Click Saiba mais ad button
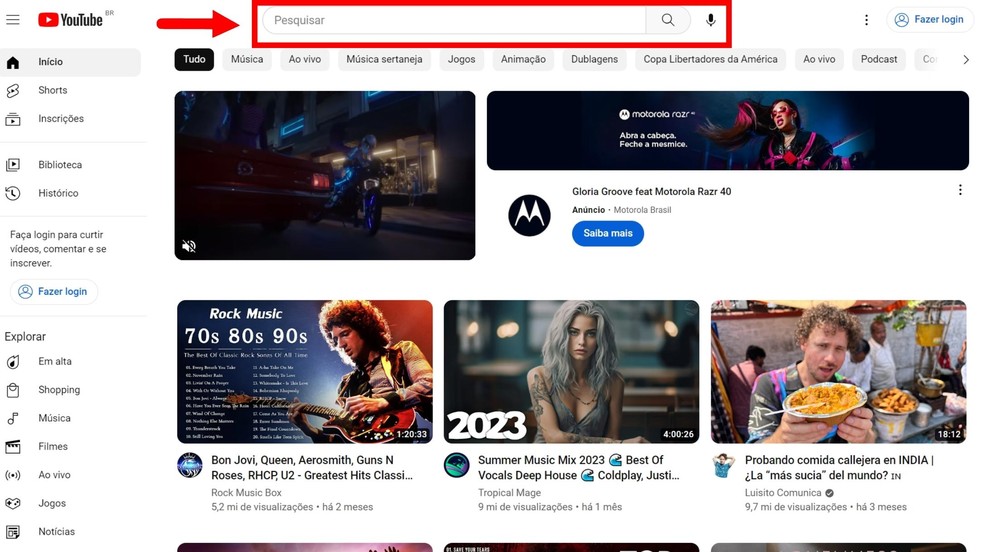Viewport: 984px width, 552px height. click(x=607, y=233)
